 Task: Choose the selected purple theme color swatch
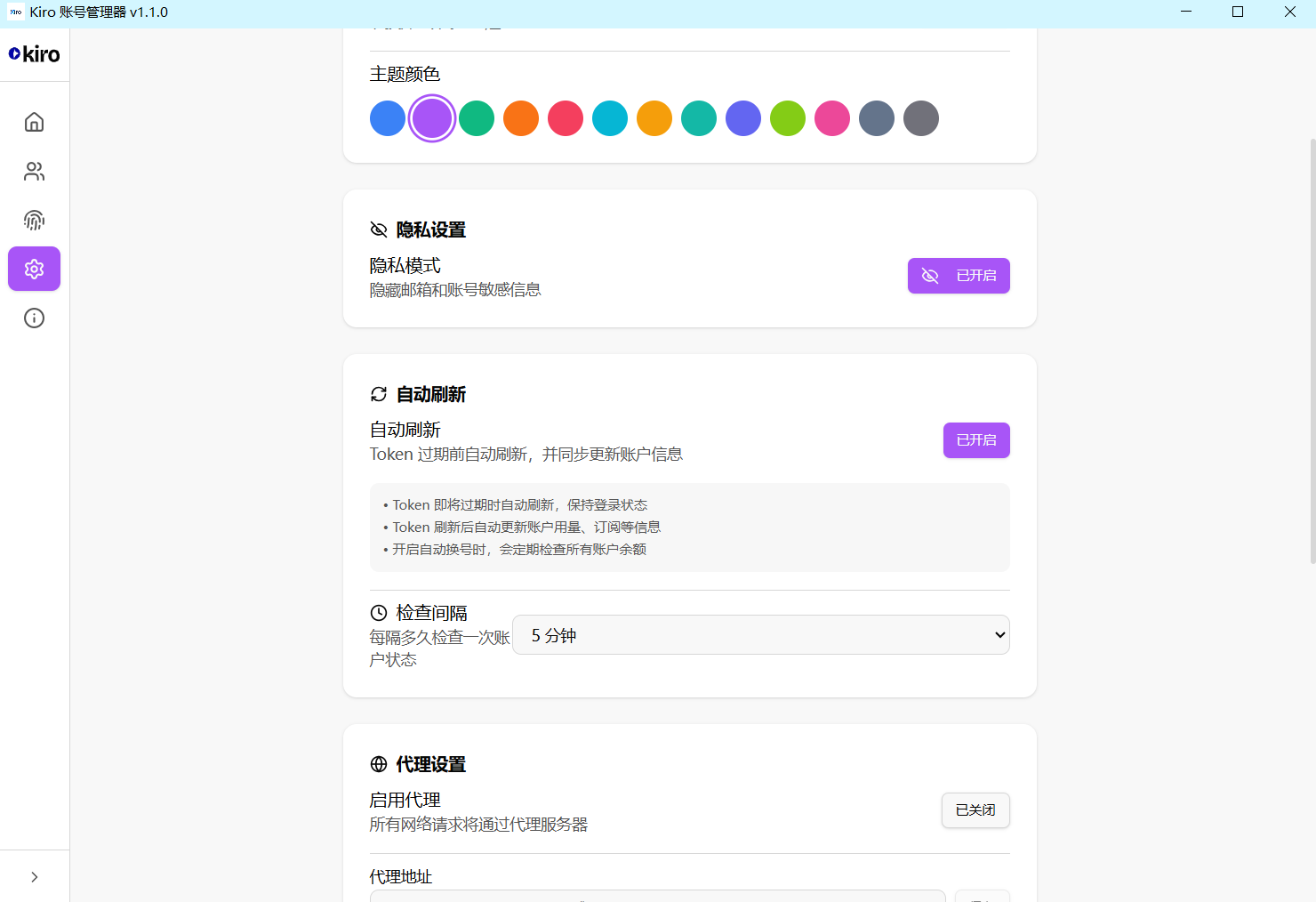[x=432, y=118]
